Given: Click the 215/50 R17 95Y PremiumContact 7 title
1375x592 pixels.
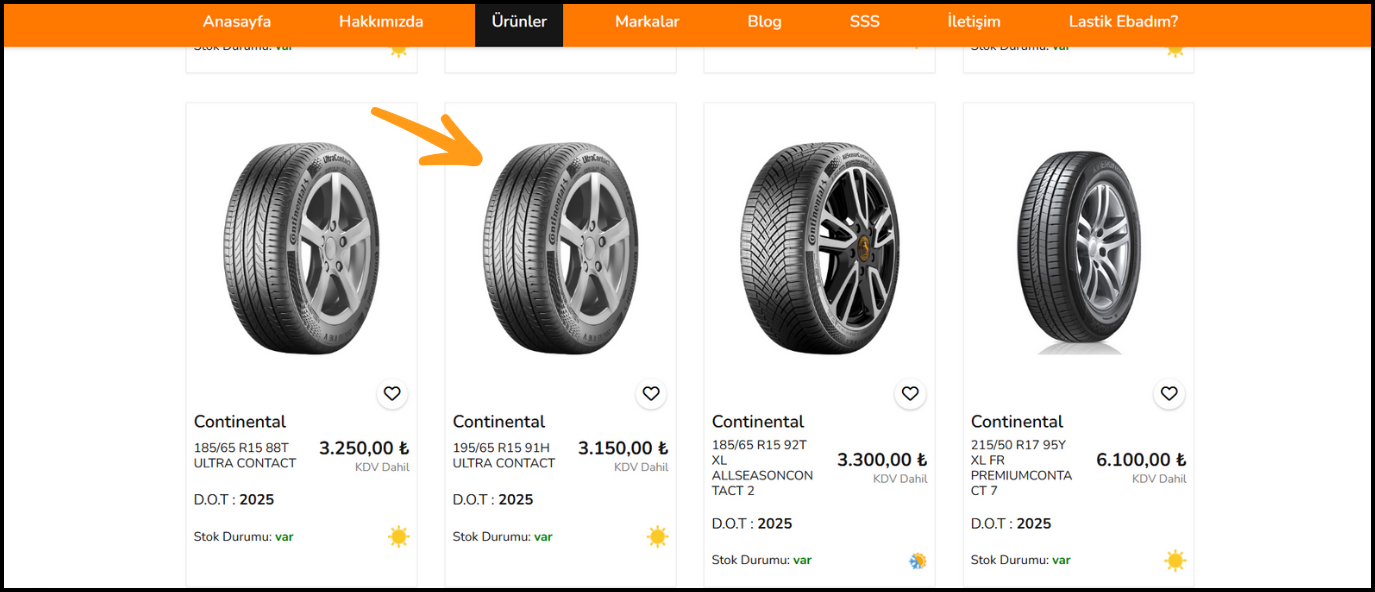Looking at the screenshot, I should [x=1021, y=468].
